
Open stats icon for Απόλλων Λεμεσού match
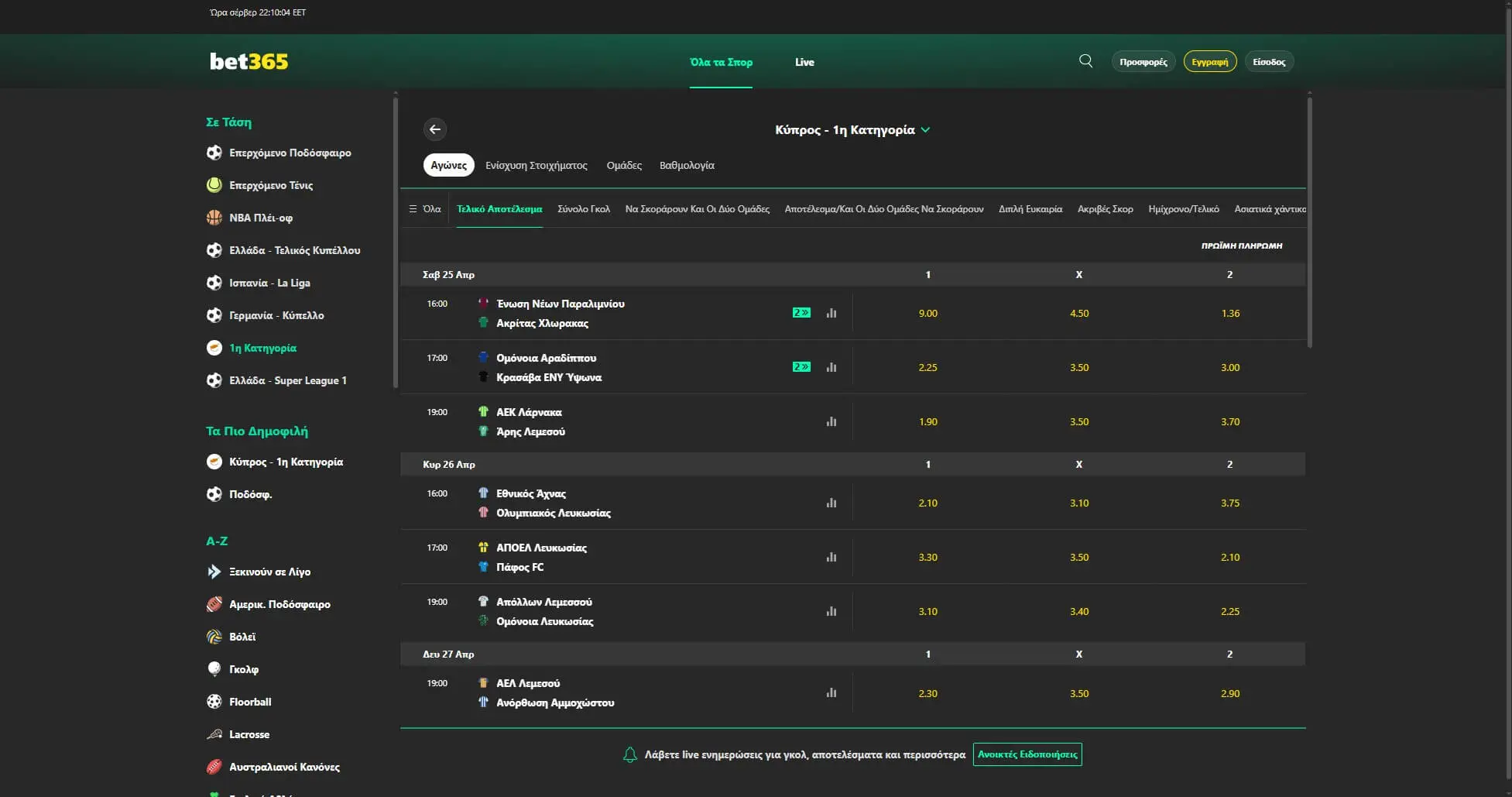(831, 611)
